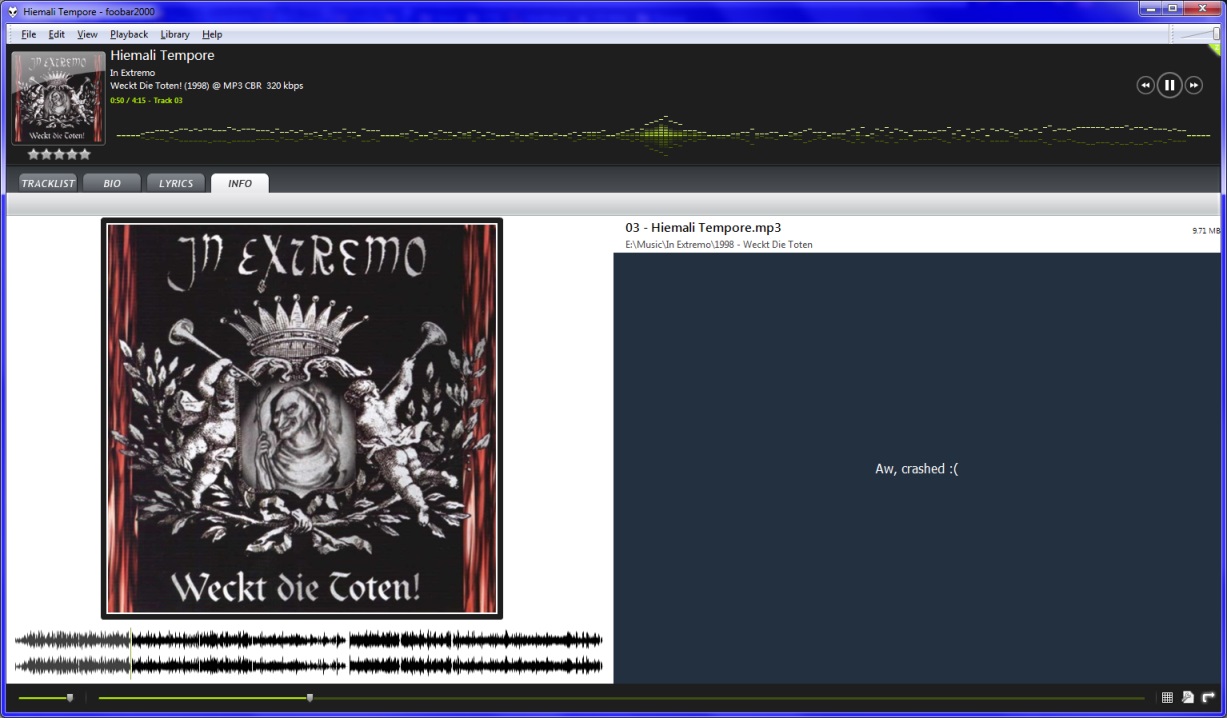This screenshot has width=1227, height=718.
Task: Rate the track two stars
Action: tap(46, 154)
